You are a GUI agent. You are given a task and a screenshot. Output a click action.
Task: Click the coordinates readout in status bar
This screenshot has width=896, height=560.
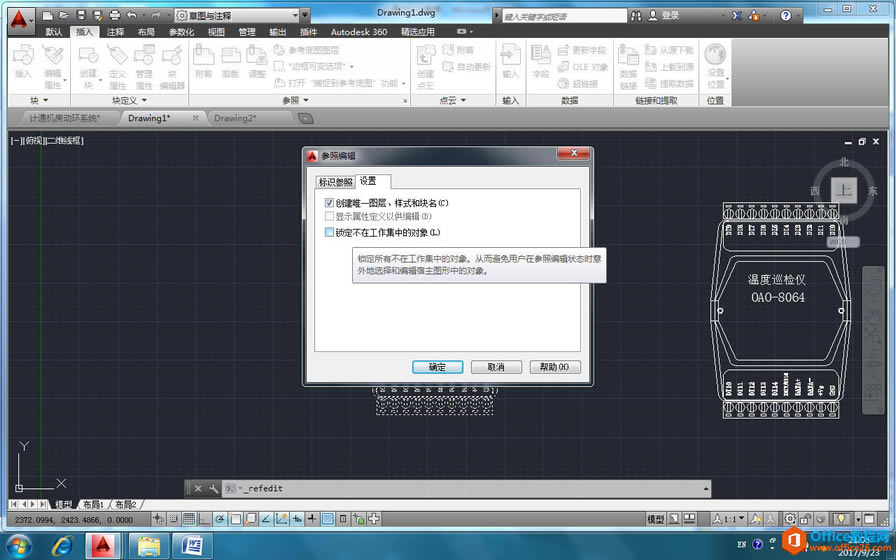pyautogui.click(x=74, y=519)
